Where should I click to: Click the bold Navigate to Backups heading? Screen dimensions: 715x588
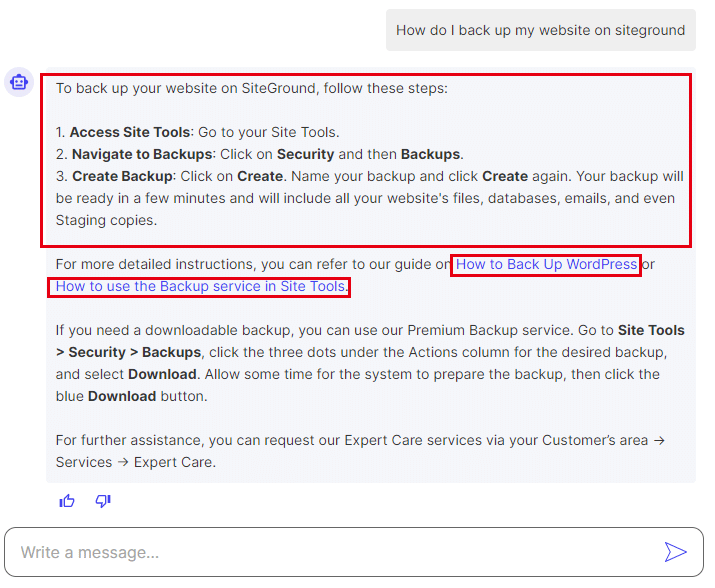[142, 154]
